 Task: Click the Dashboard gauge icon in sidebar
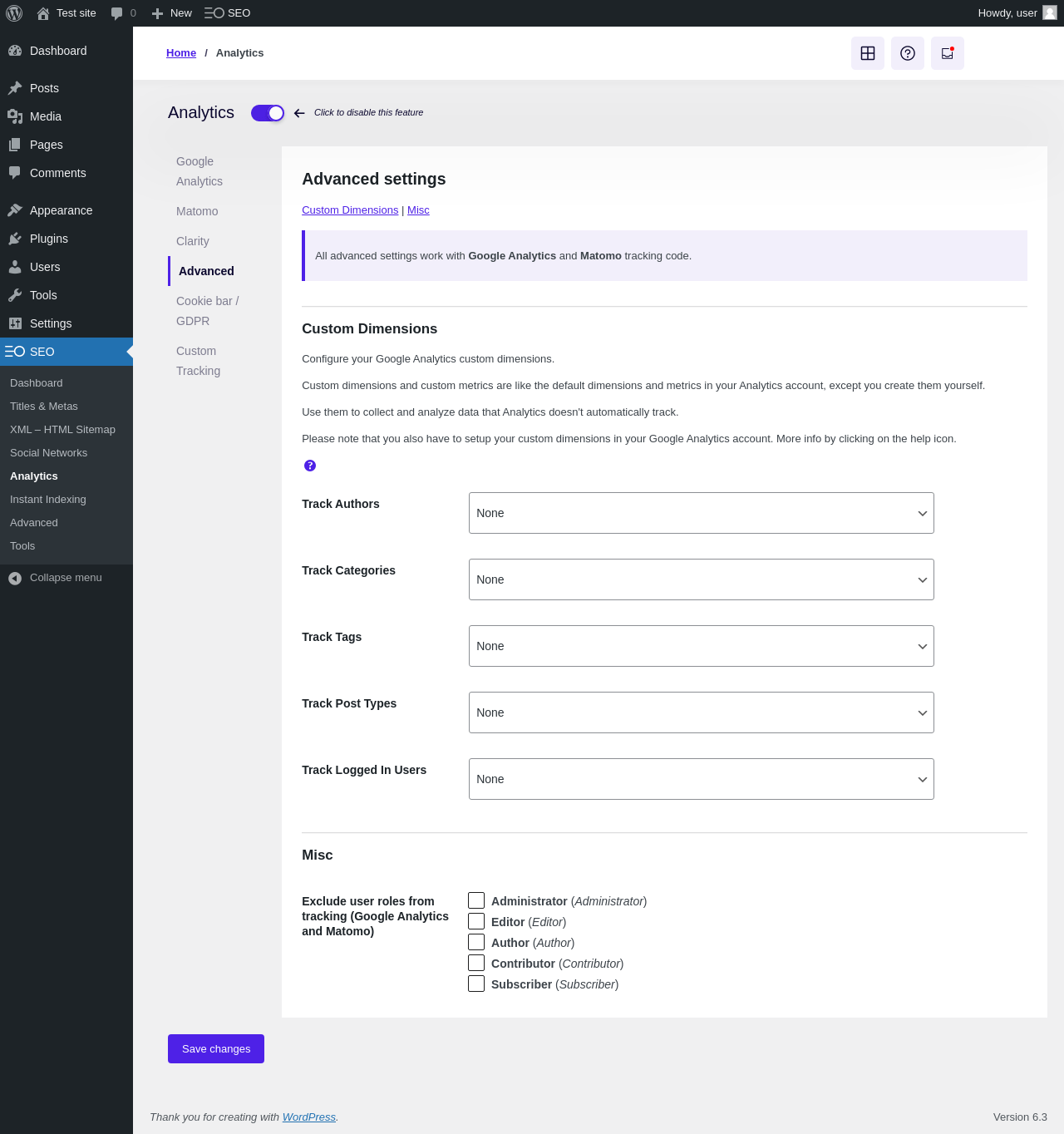point(15,51)
